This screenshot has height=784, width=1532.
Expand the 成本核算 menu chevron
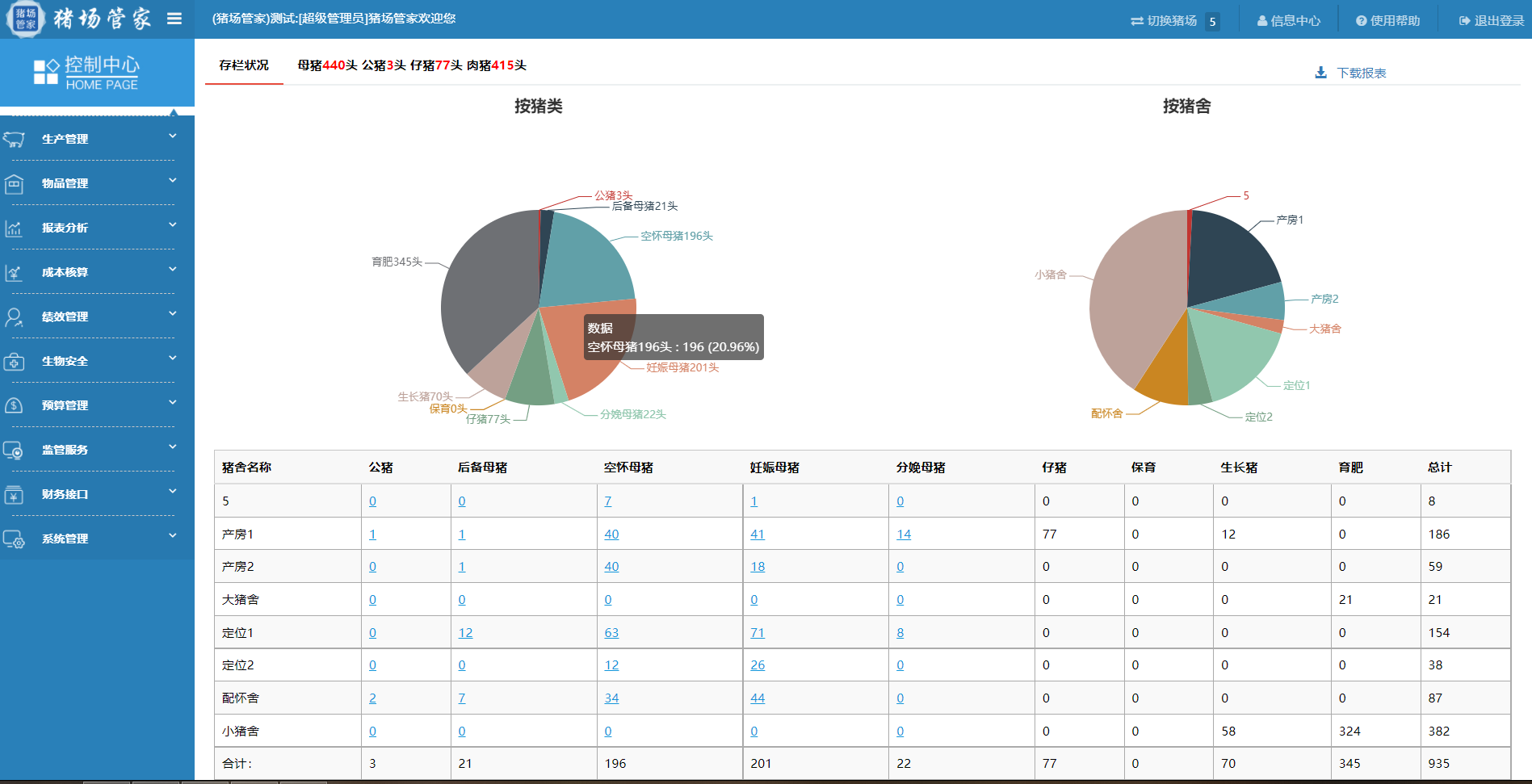(172, 270)
